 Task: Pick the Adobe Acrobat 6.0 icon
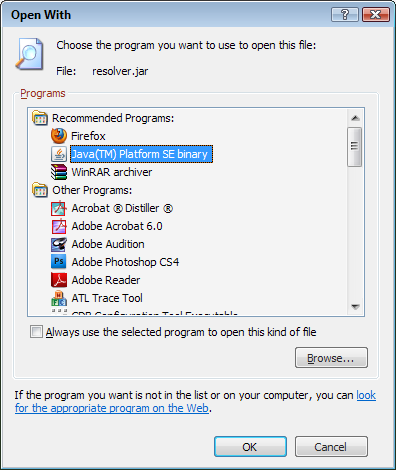click(x=59, y=226)
